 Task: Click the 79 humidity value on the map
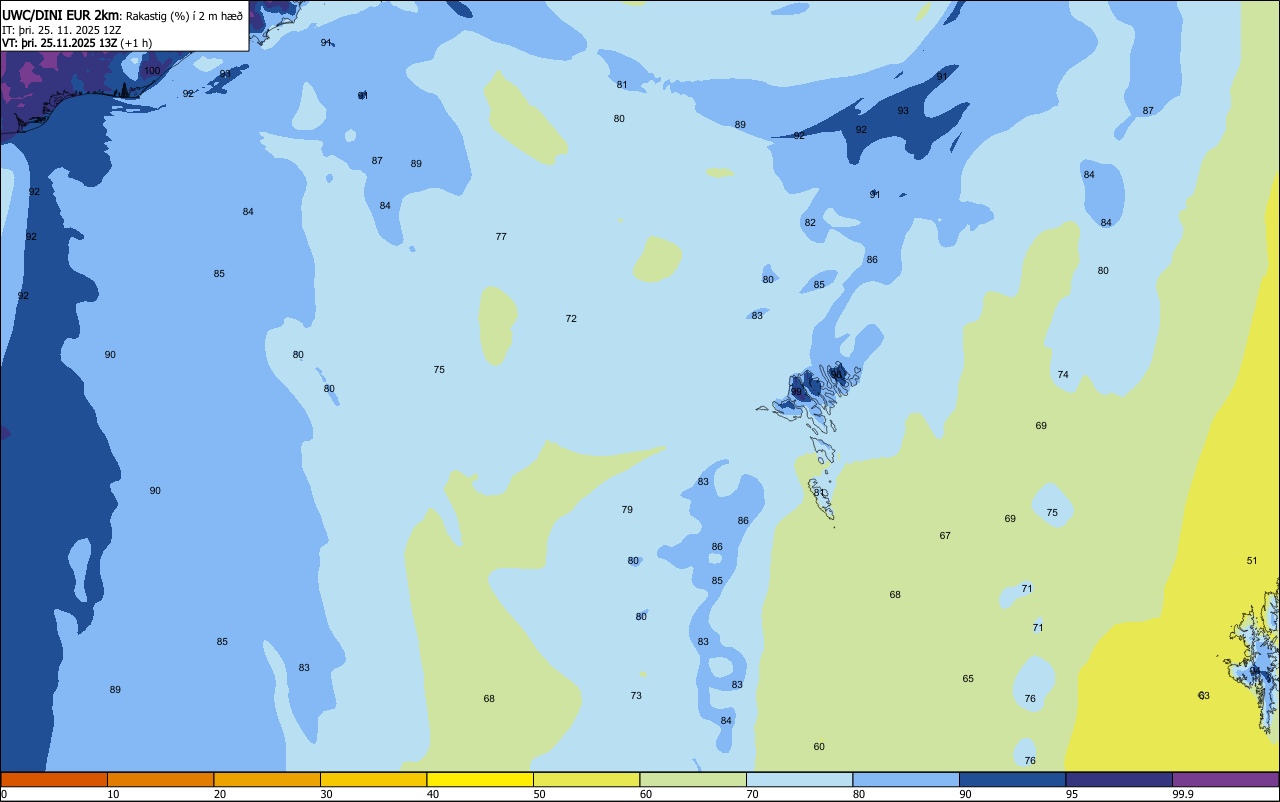(627, 510)
